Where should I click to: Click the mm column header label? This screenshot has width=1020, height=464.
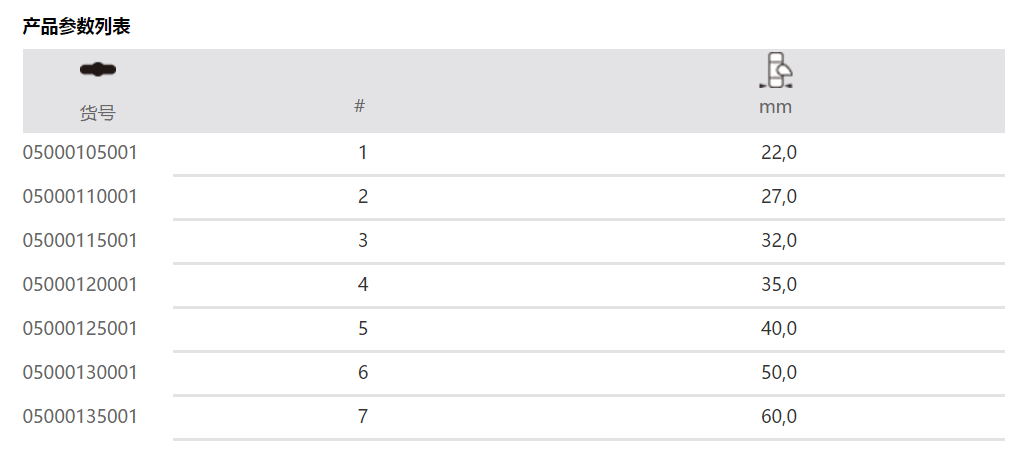tap(776, 107)
